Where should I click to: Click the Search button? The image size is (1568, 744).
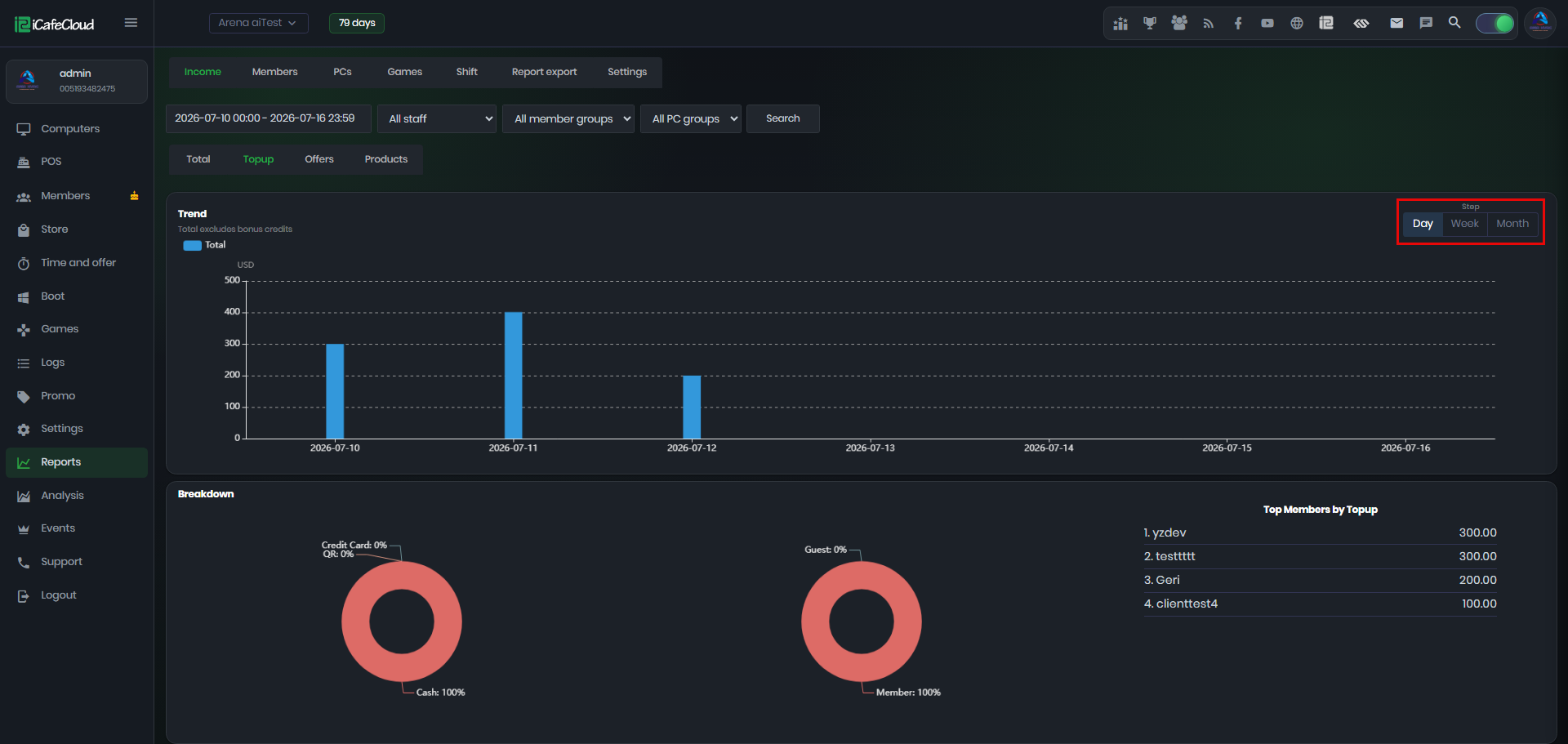(783, 118)
